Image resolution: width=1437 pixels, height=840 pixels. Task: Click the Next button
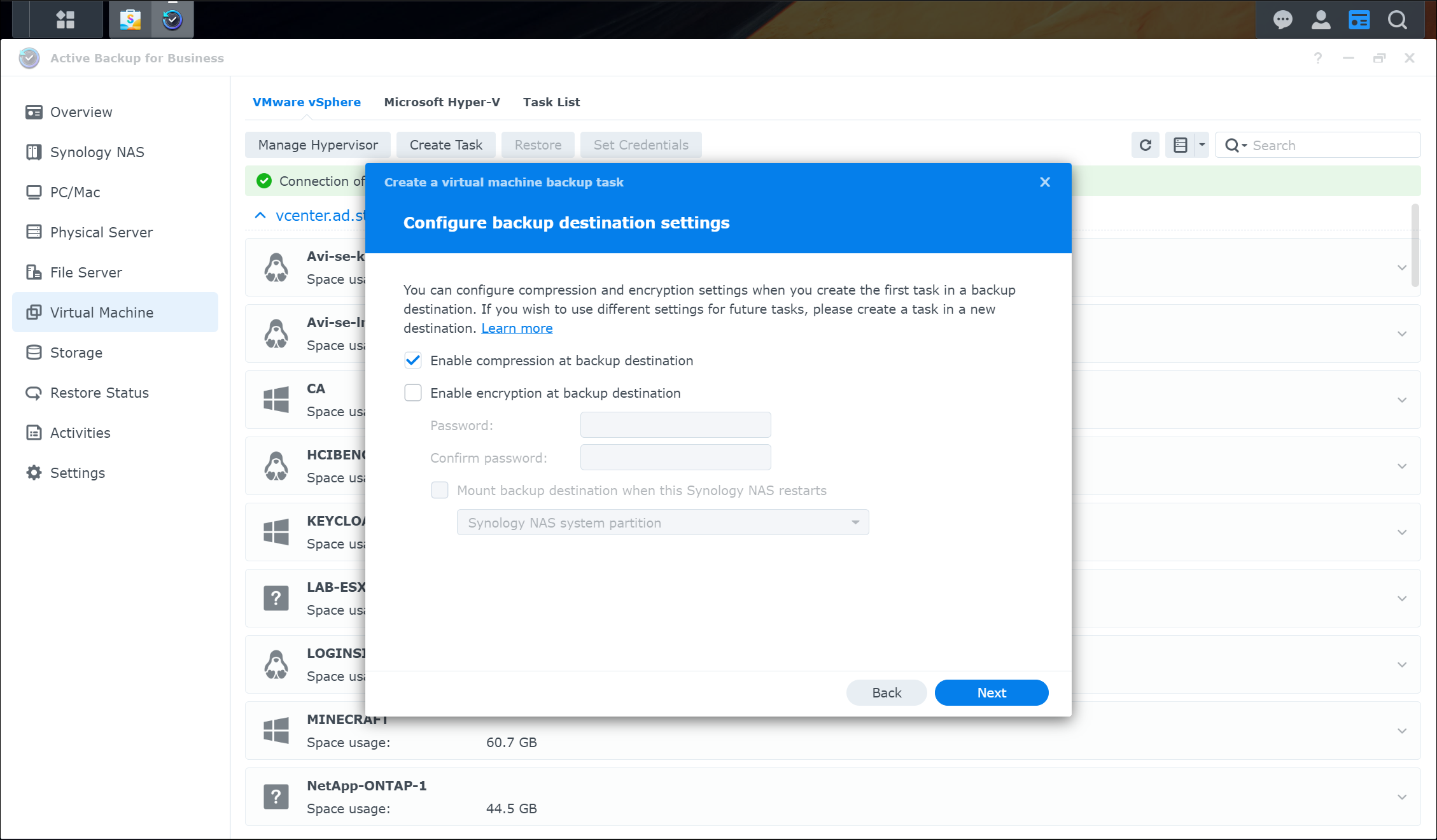coord(991,692)
